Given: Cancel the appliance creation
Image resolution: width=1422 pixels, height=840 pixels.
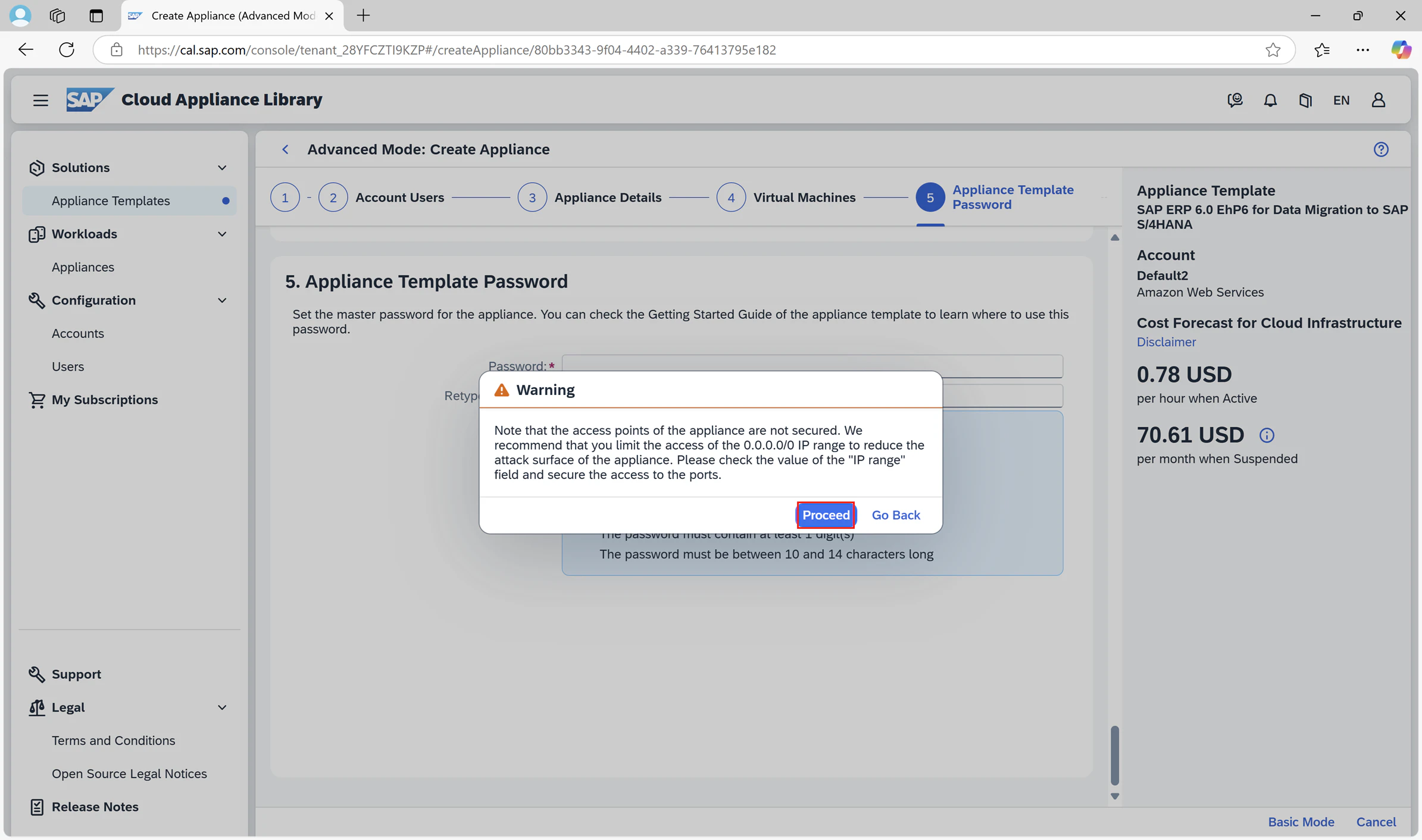Looking at the screenshot, I should 1376,822.
